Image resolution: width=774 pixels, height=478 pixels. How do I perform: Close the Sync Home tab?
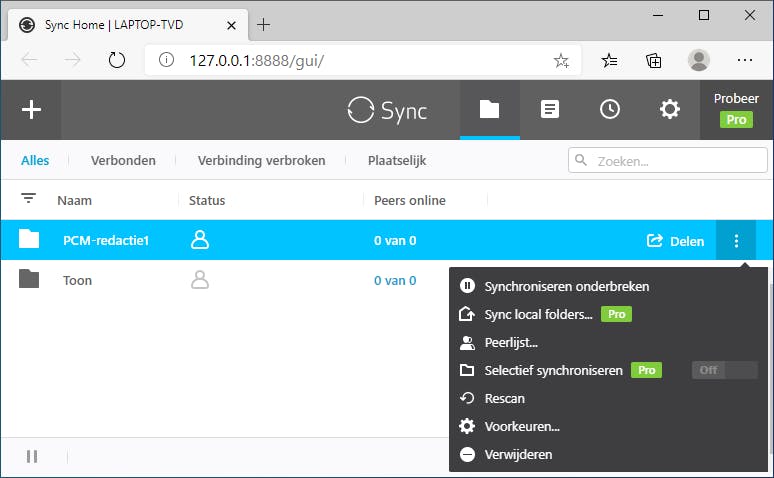click(231, 25)
